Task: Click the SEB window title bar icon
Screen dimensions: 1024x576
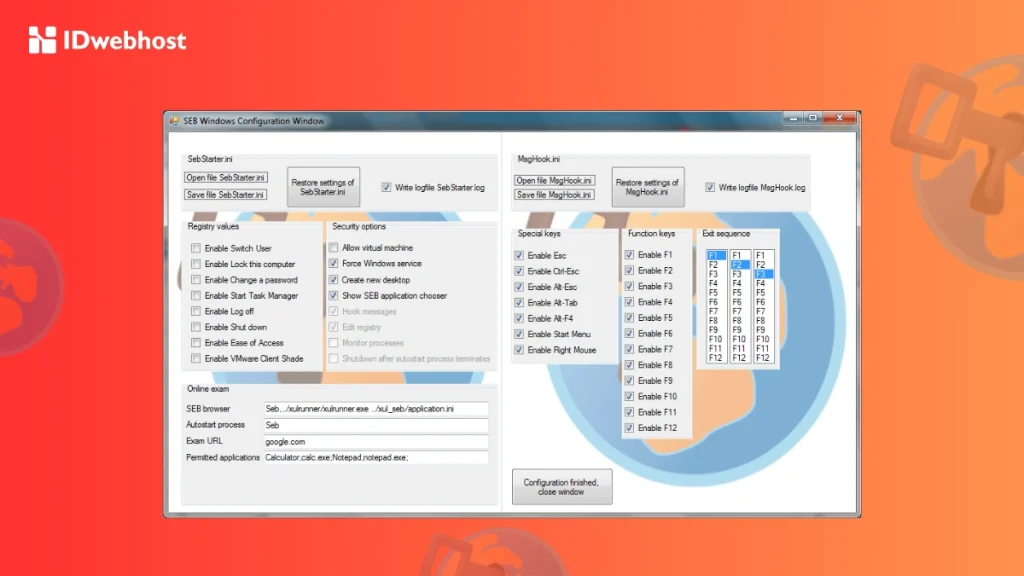Action: pos(174,121)
